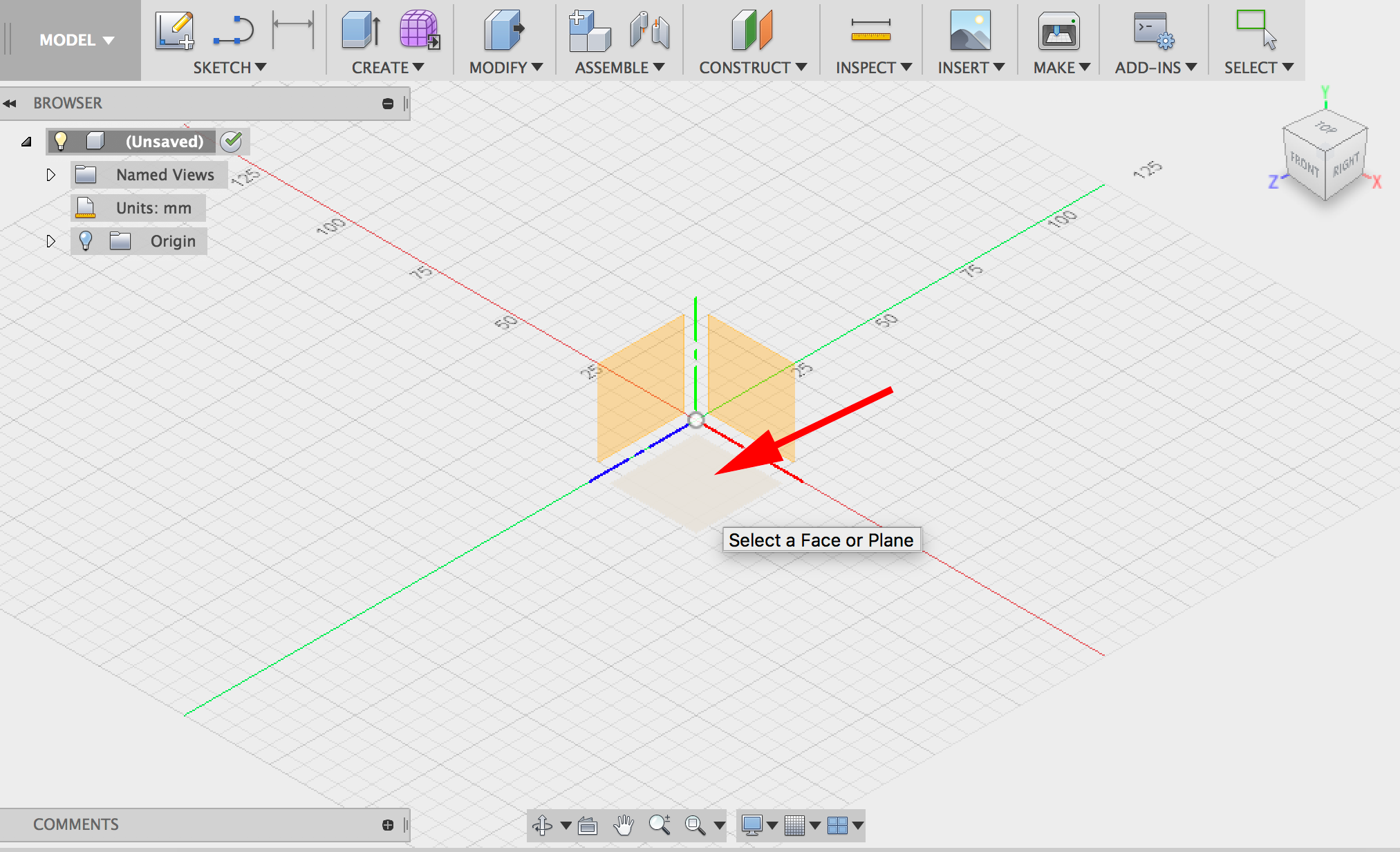Click the Press Pull modify icon
Viewport: 1400px width, 852px height.
coord(504,30)
